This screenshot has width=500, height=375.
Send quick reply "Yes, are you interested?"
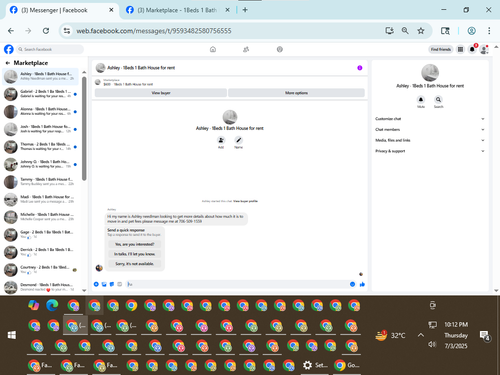pos(134,244)
